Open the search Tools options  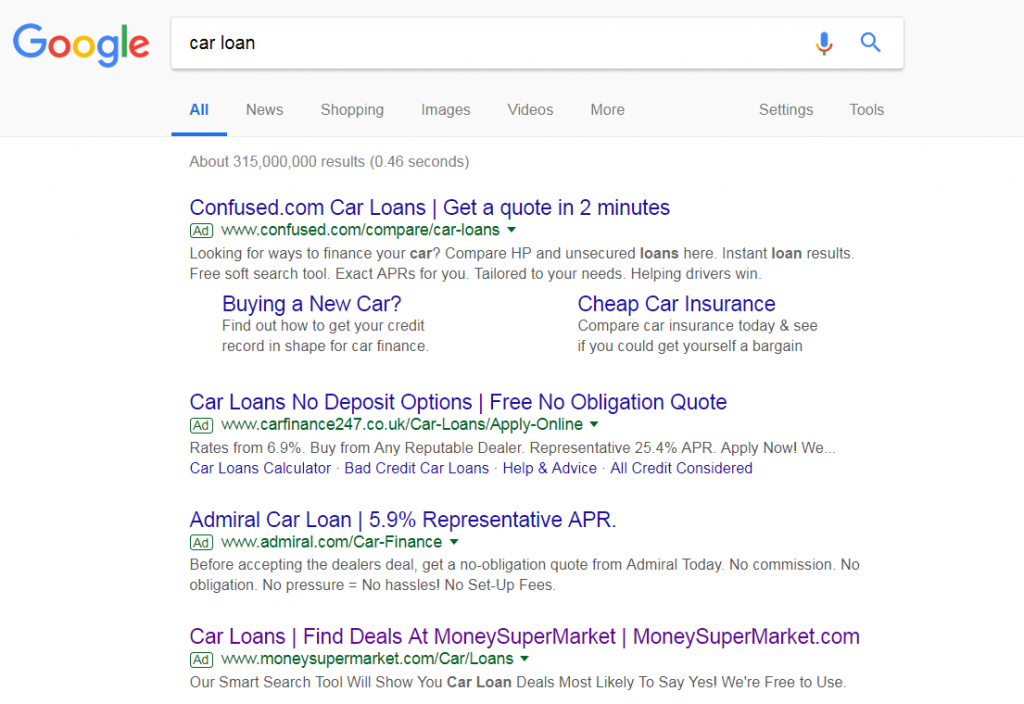(867, 110)
